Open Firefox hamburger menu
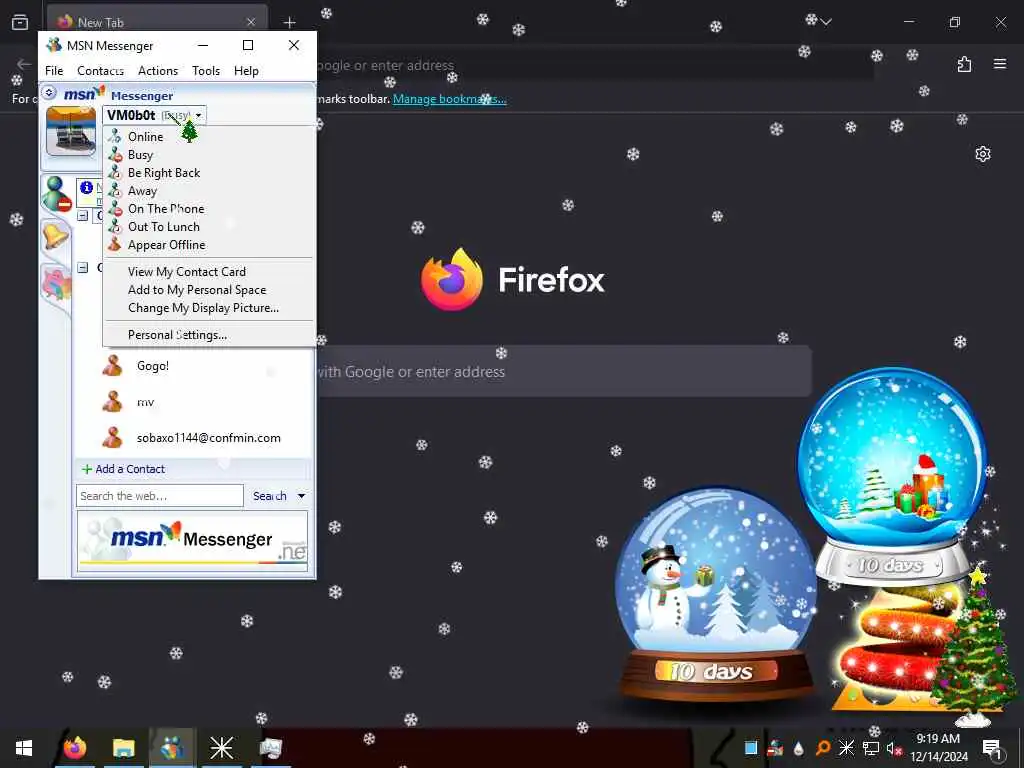 1000,64
